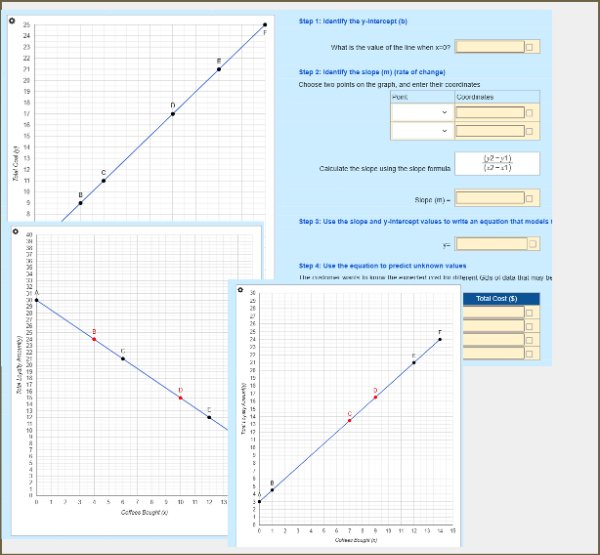Click the x=0 line value input
The image size is (600, 555).
point(490,47)
